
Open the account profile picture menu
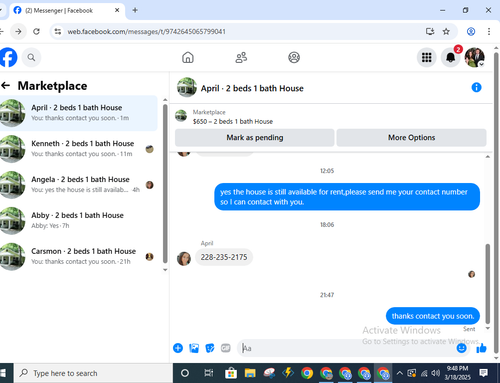[x=474, y=57]
